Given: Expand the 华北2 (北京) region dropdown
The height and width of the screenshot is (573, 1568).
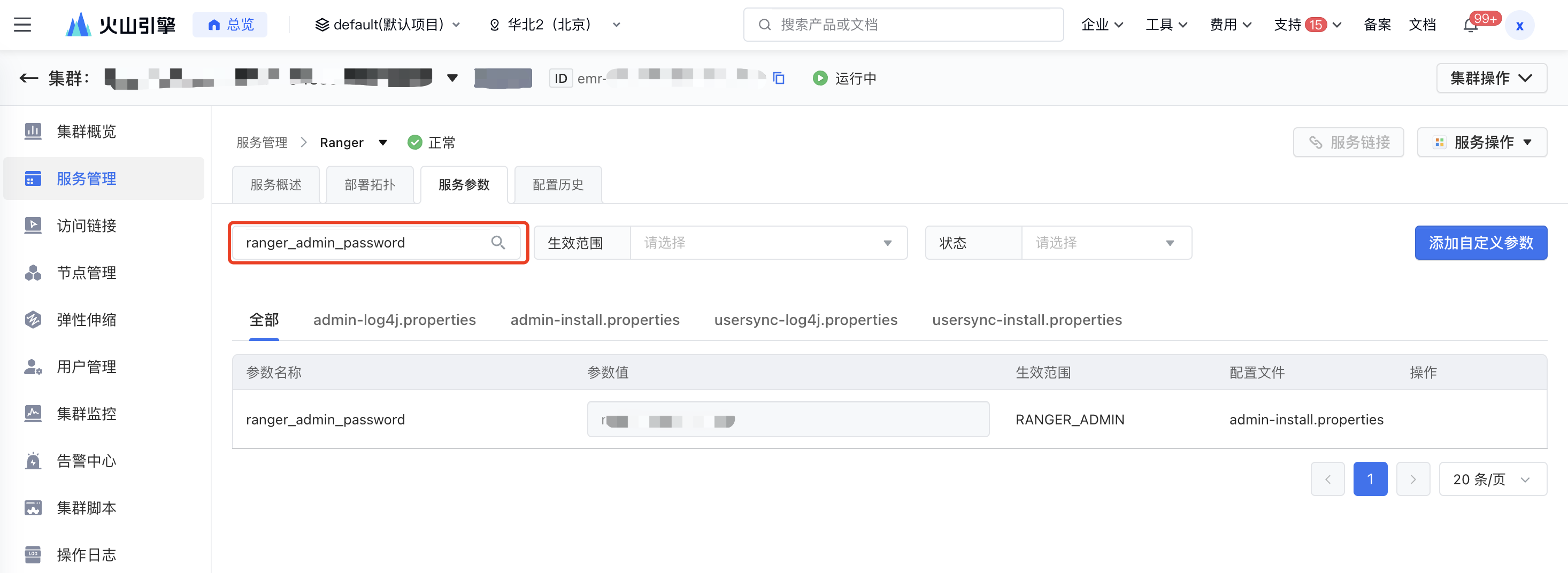Looking at the screenshot, I should [x=555, y=25].
